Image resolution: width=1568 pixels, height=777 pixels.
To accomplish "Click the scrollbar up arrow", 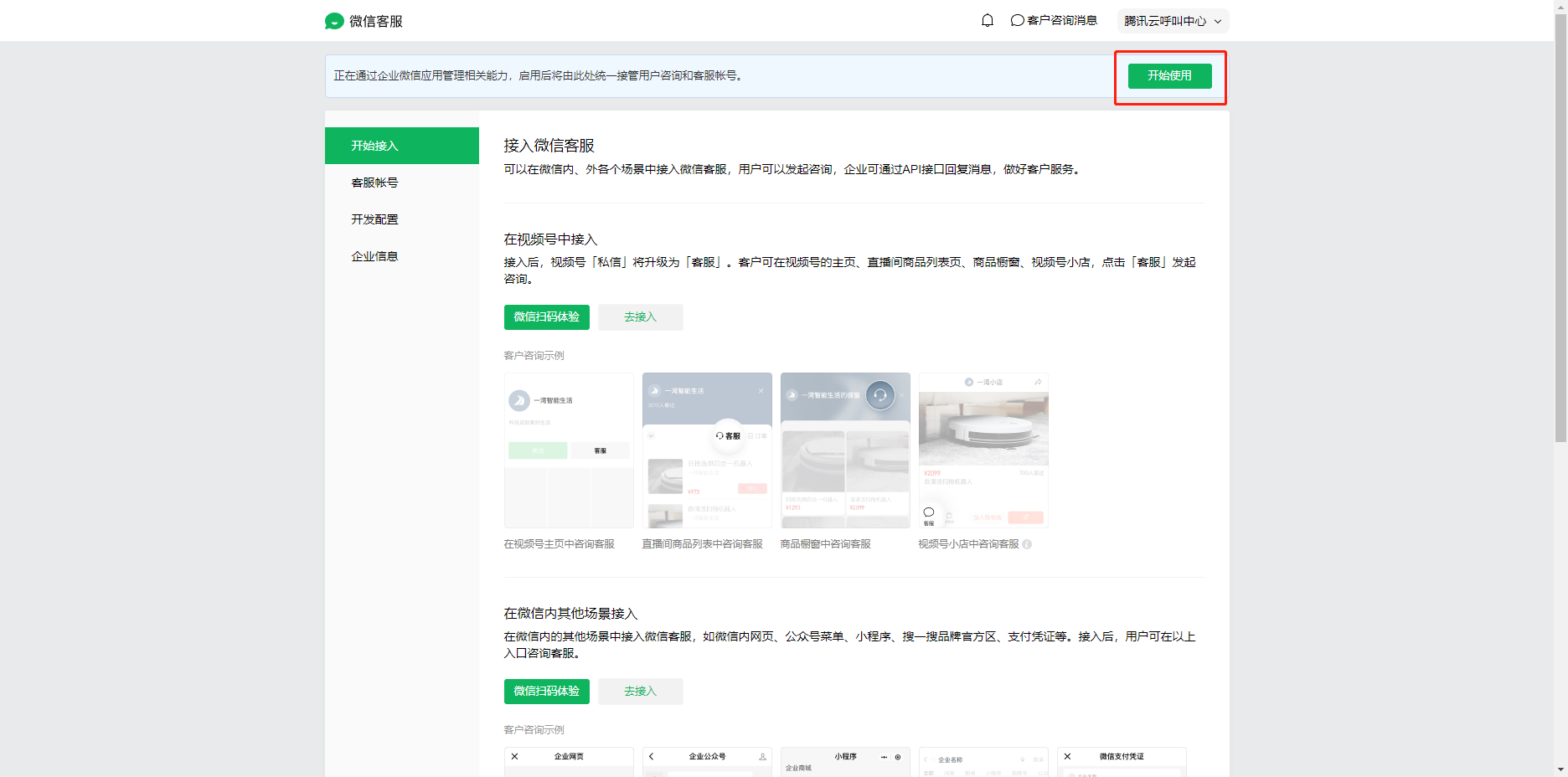I will coord(1560,6).
